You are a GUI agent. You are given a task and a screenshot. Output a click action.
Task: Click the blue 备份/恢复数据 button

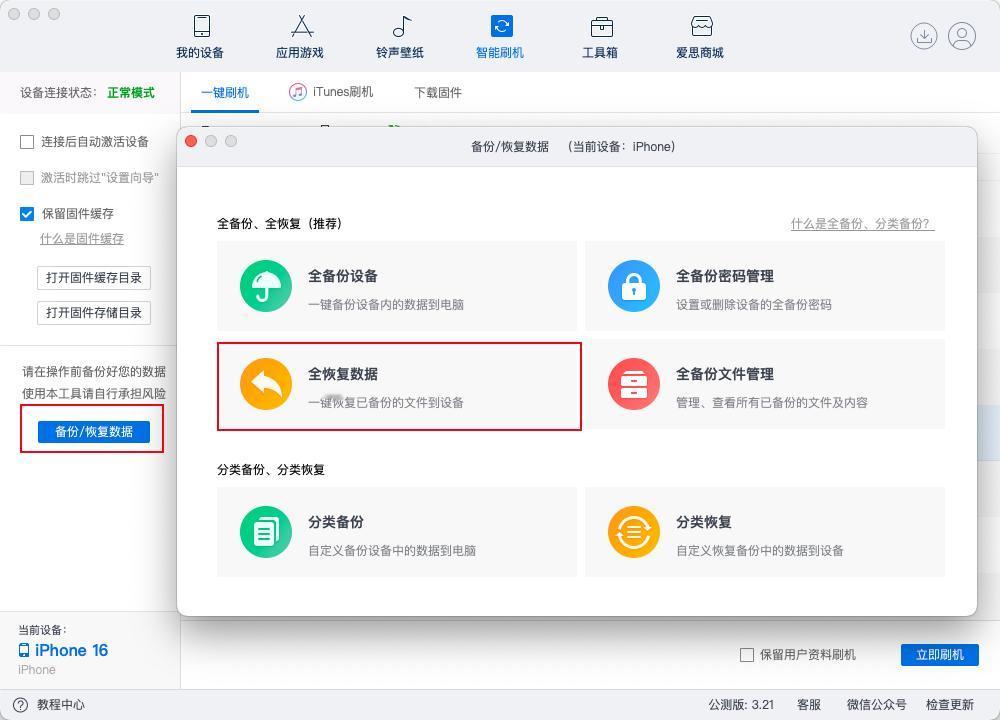(94, 432)
